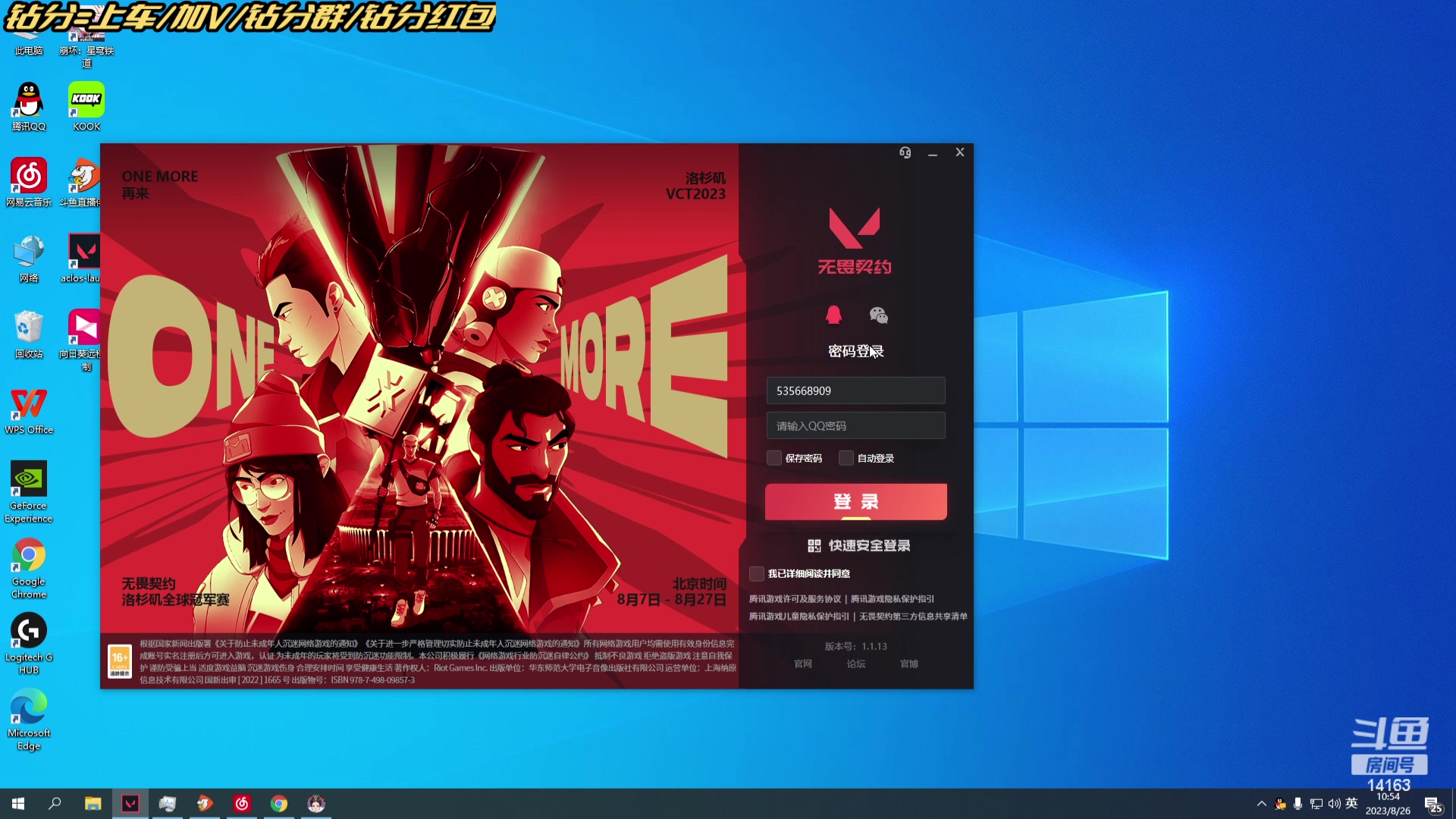Tick the 我已详细阅读并同意 checkbox
The height and width of the screenshot is (819, 1456).
click(756, 573)
